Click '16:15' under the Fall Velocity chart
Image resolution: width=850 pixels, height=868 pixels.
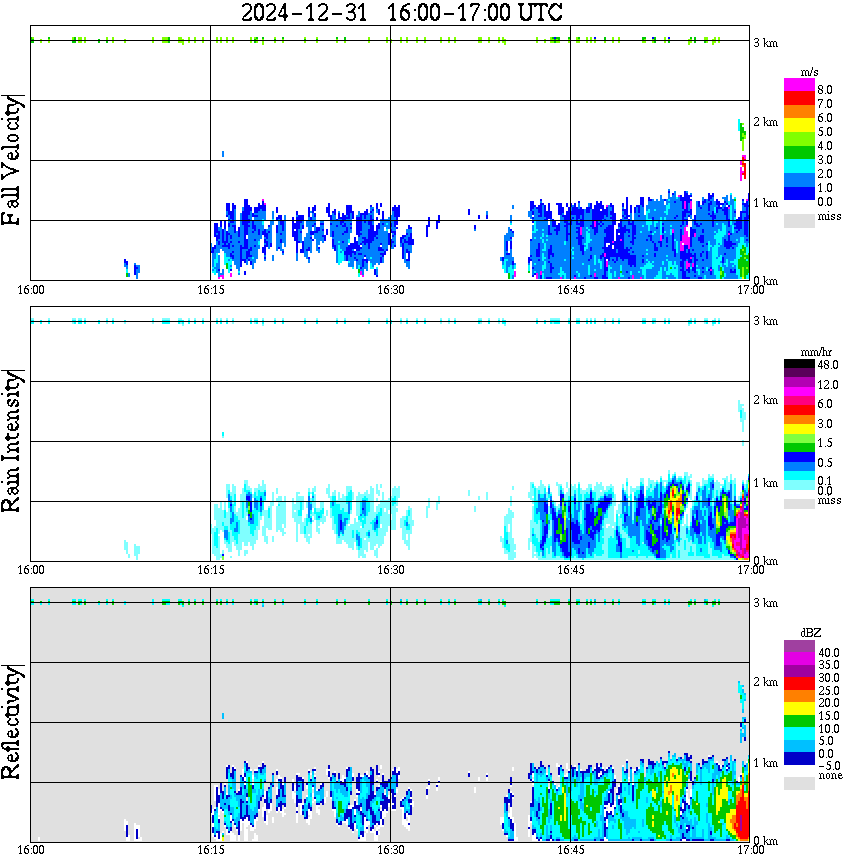tap(211, 290)
